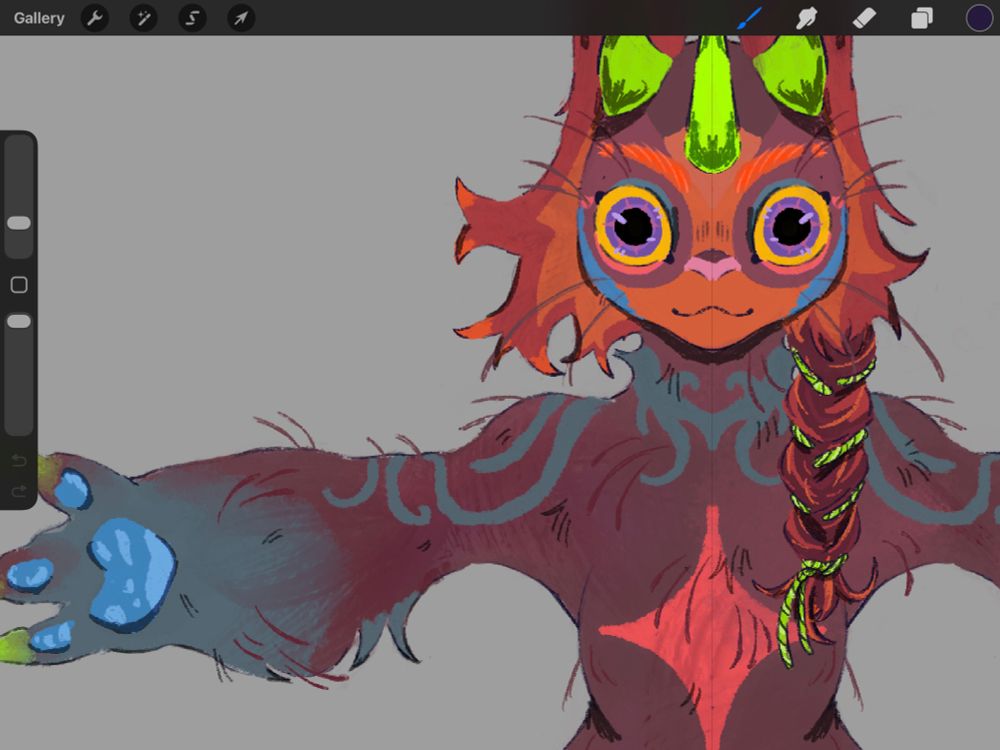Tap the sidebar modify square button

[x=17, y=285]
